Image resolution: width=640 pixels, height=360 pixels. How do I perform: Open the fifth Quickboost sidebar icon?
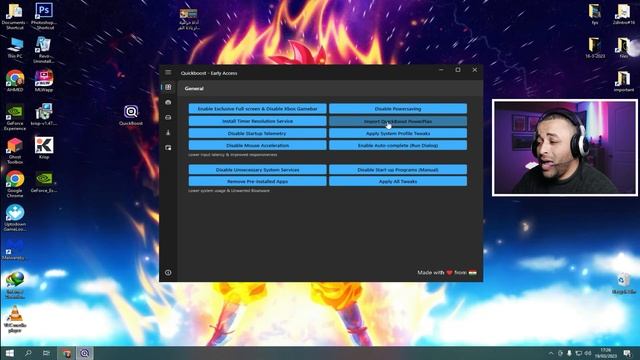point(168,148)
